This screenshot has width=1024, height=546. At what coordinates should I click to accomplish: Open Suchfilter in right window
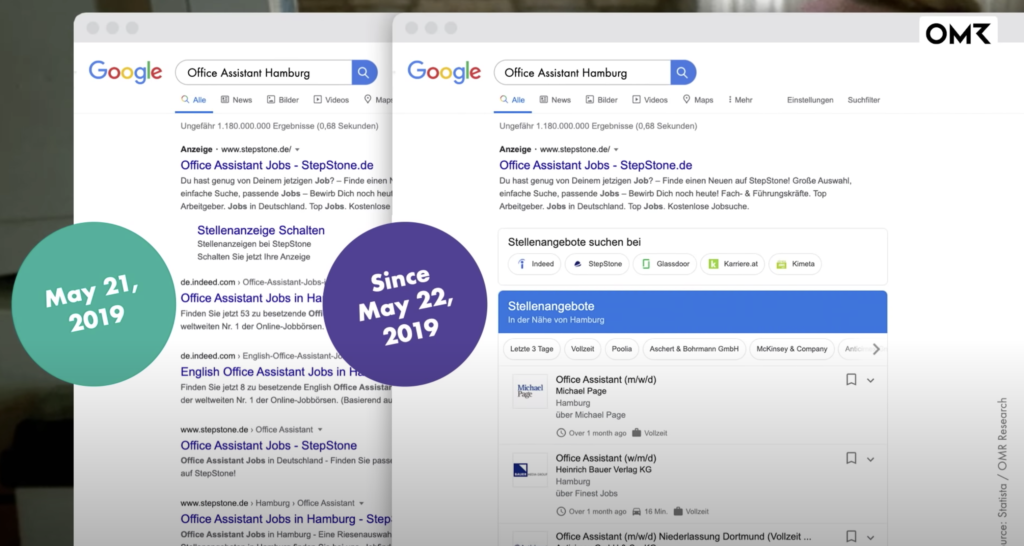pyautogui.click(x=863, y=100)
